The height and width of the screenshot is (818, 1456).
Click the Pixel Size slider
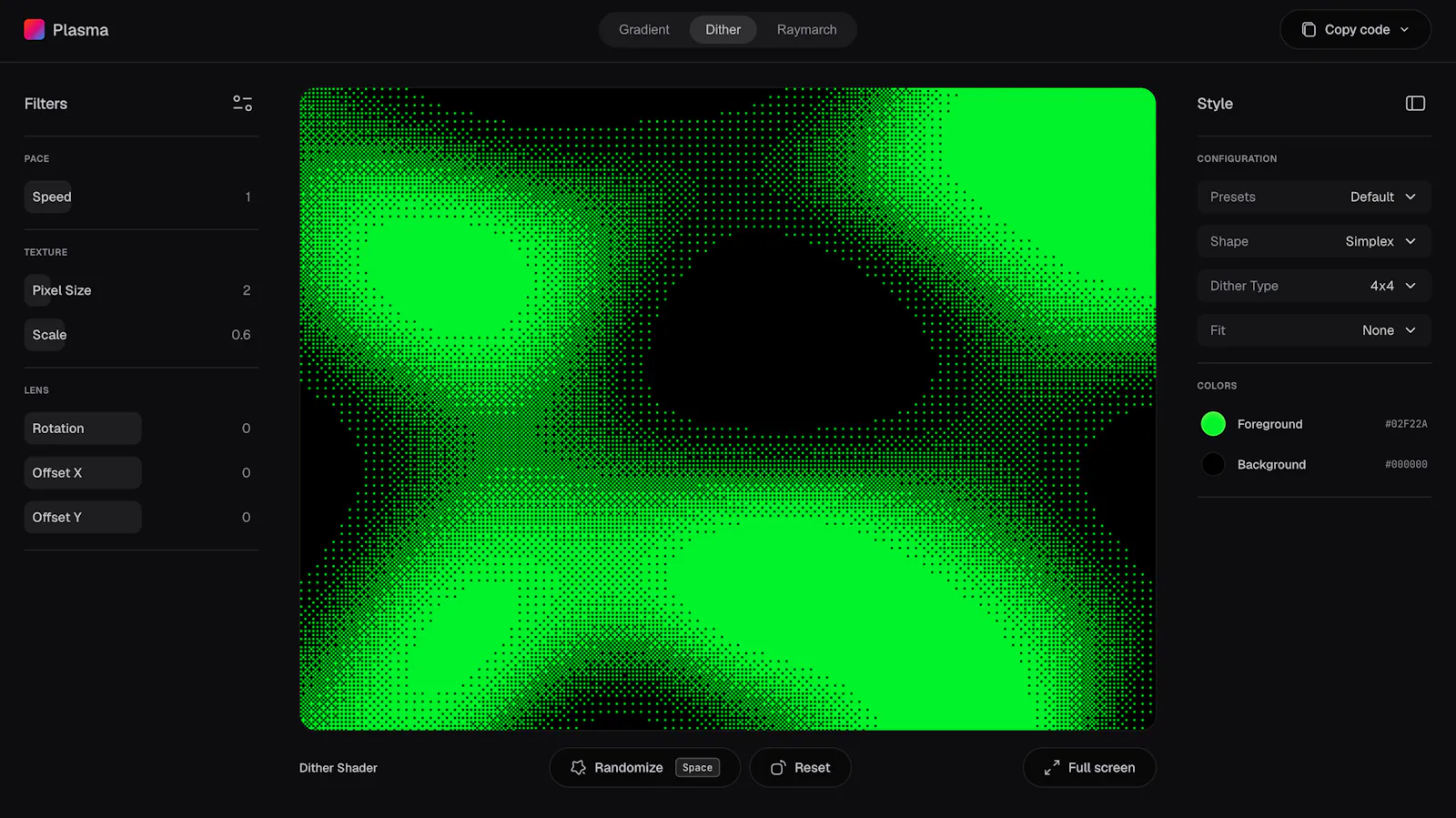(141, 290)
